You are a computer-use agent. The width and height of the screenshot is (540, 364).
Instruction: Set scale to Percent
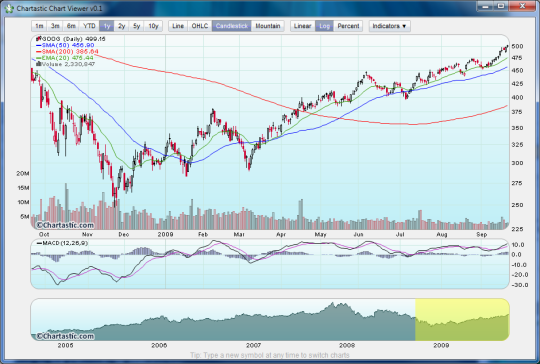pyautogui.click(x=348, y=26)
